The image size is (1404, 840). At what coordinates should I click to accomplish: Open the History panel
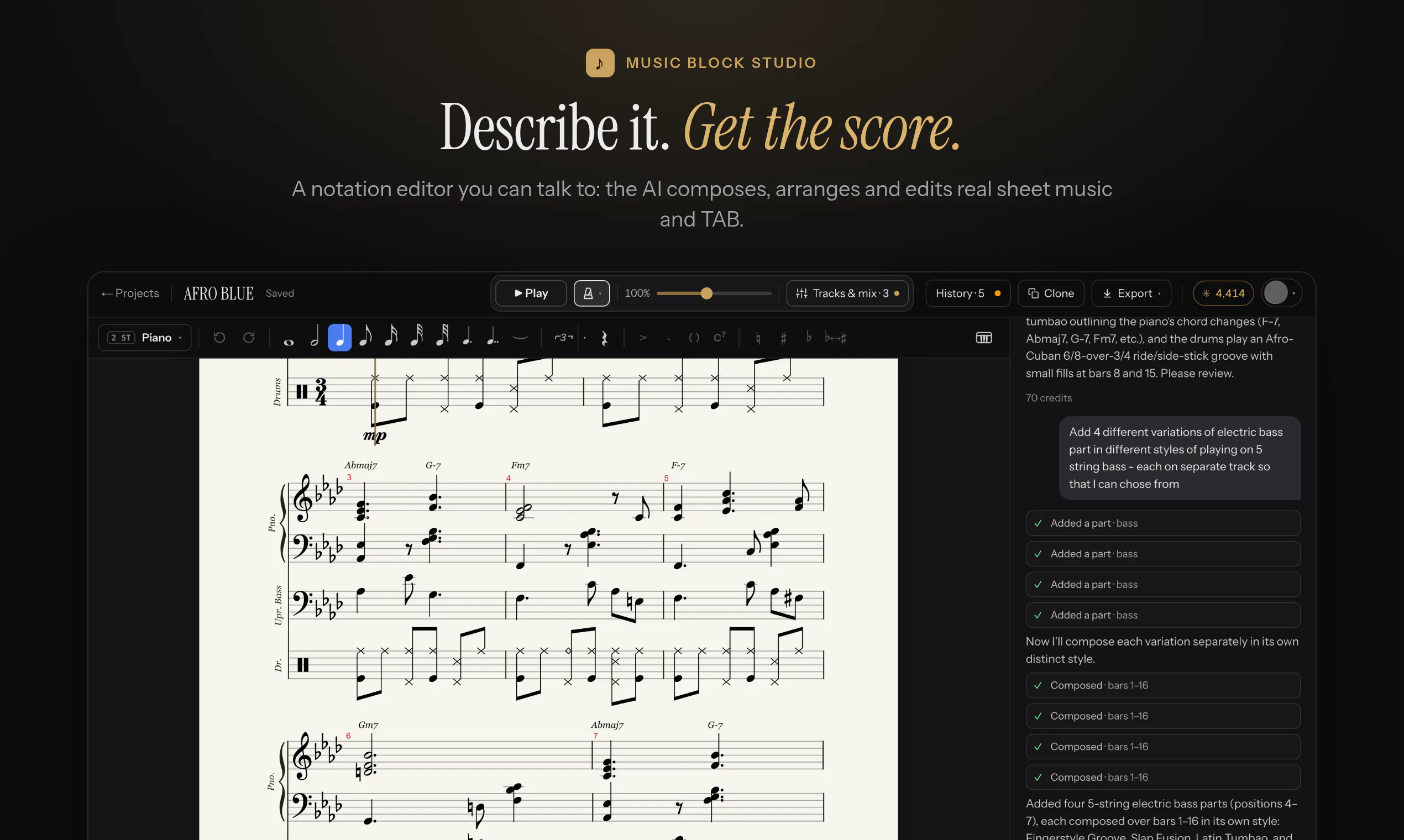coord(968,293)
